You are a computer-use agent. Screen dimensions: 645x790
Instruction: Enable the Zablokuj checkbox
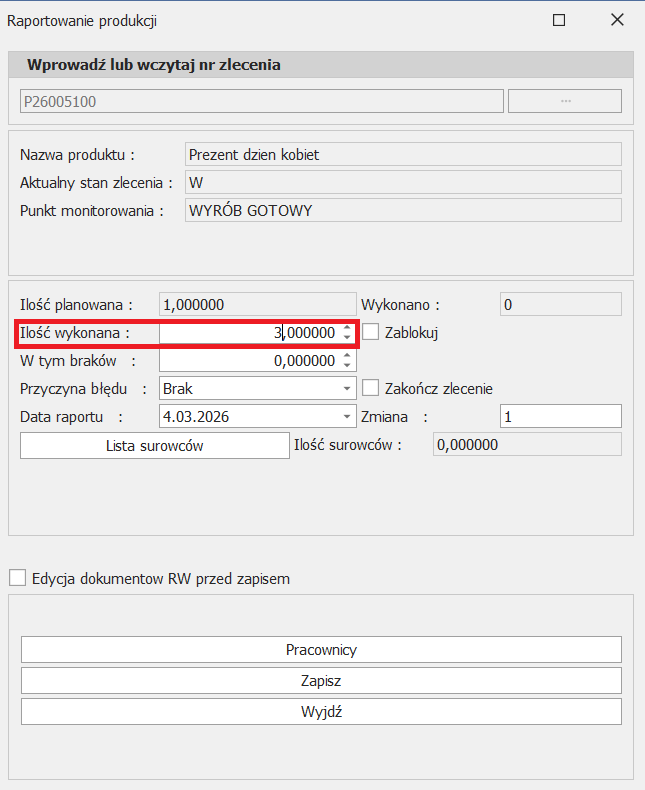point(371,333)
